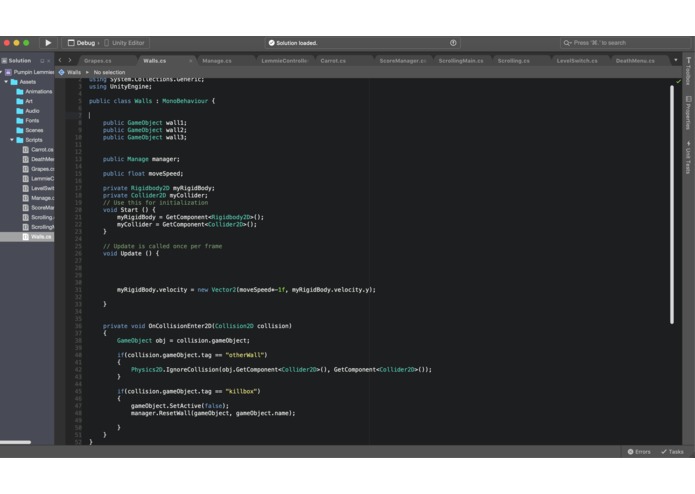This screenshot has width=695, height=494.
Task: Collapse the Pumpin Lemmies solution node
Action: click(x=1, y=72)
